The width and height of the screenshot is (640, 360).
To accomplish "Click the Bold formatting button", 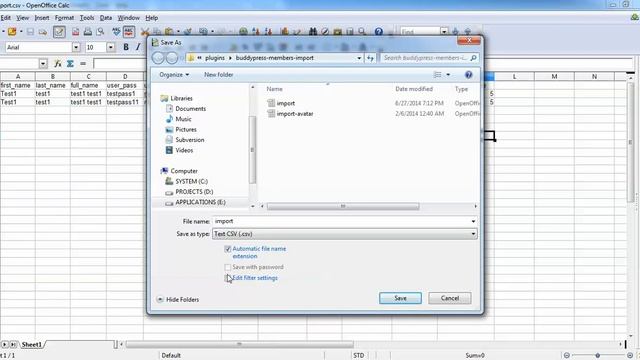I will [x=126, y=47].
